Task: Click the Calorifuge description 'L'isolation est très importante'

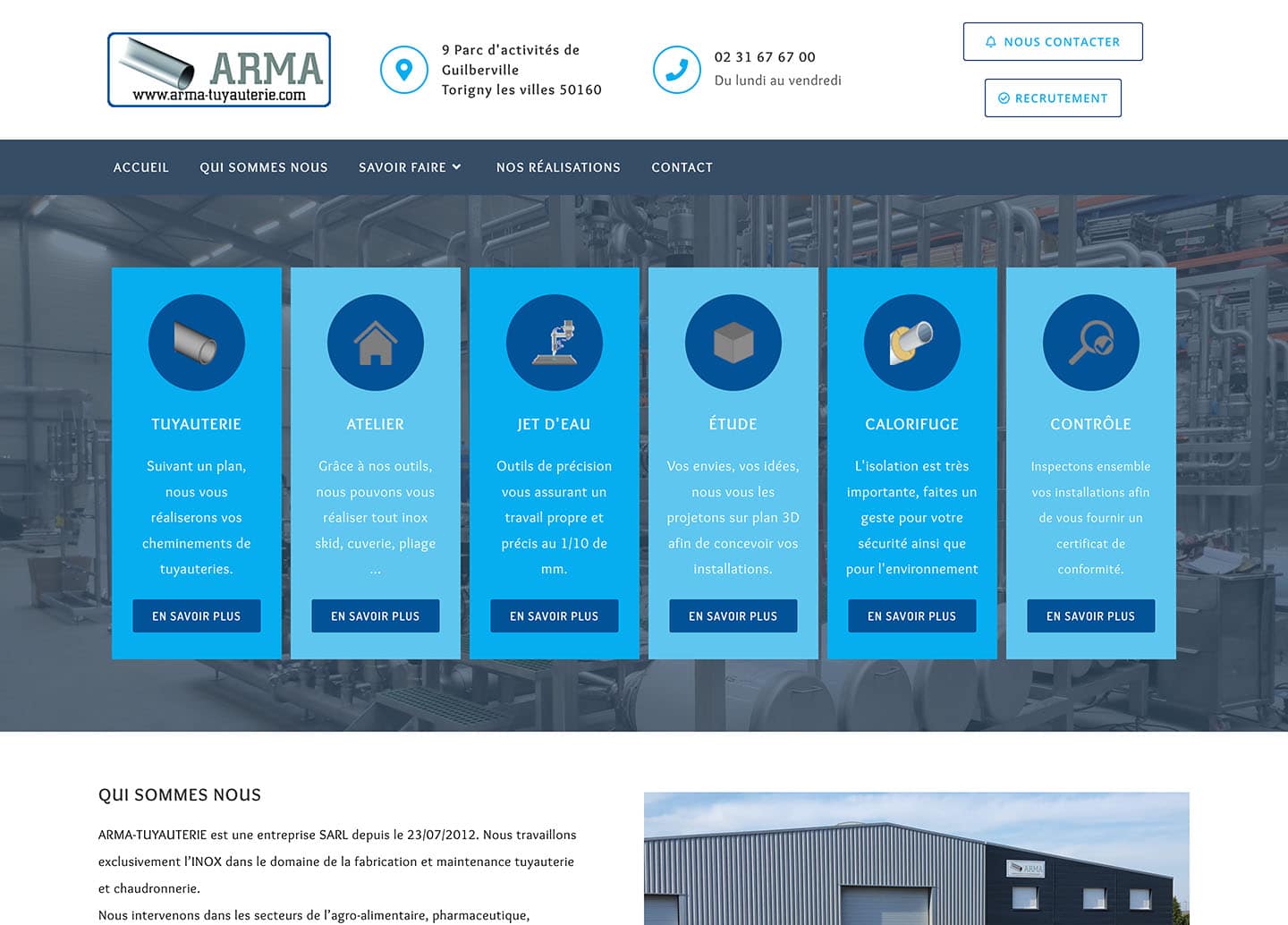Action: click(x=912, y=517)
